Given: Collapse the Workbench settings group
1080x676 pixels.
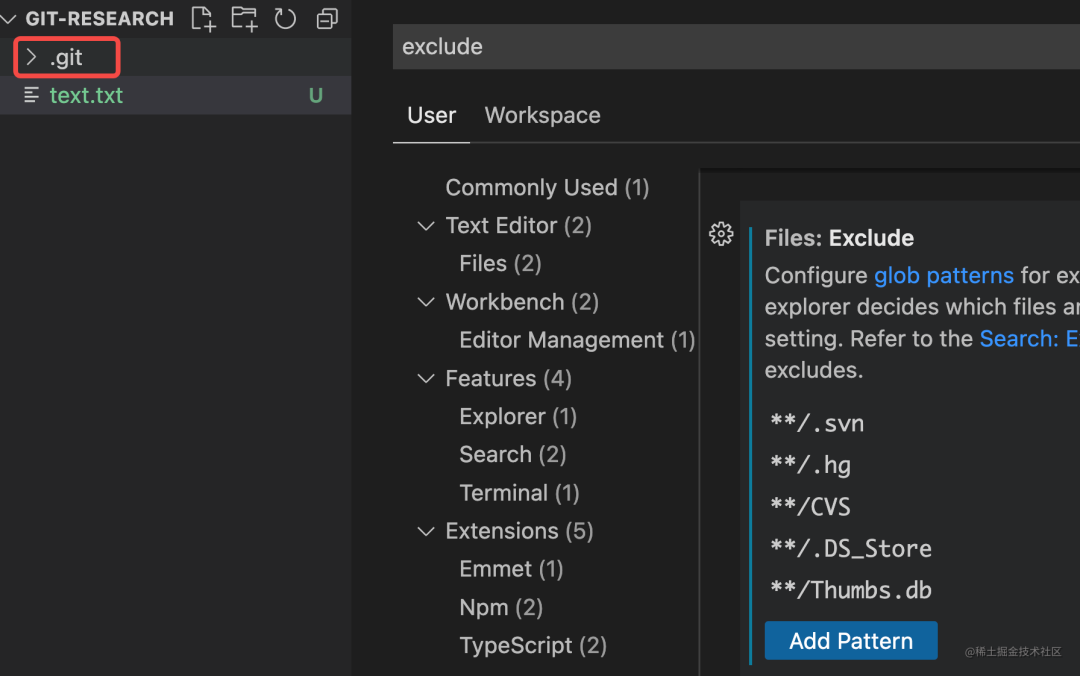Looking at the screenshot, I should (x=426, y=302).
